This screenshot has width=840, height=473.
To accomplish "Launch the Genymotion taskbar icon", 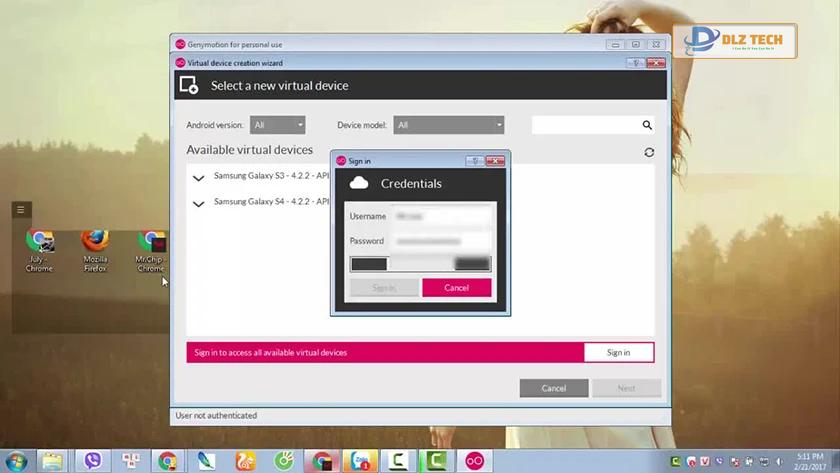I will click(x=475, y=461).
